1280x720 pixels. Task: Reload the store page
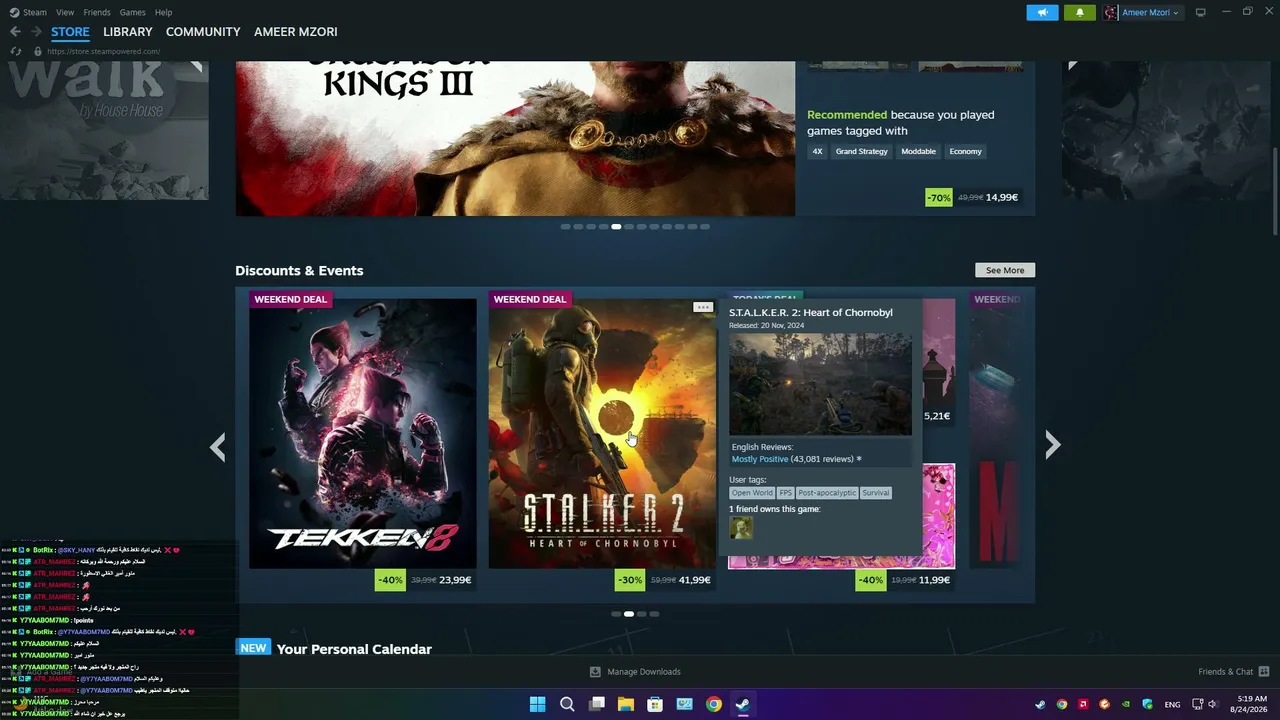coord(16,51)
